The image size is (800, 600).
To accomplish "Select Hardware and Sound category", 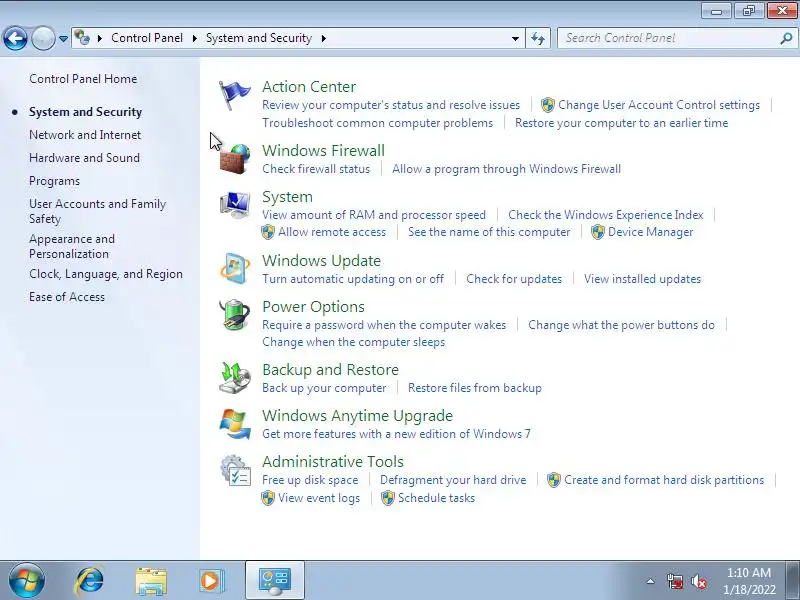I will coord(84,158).
